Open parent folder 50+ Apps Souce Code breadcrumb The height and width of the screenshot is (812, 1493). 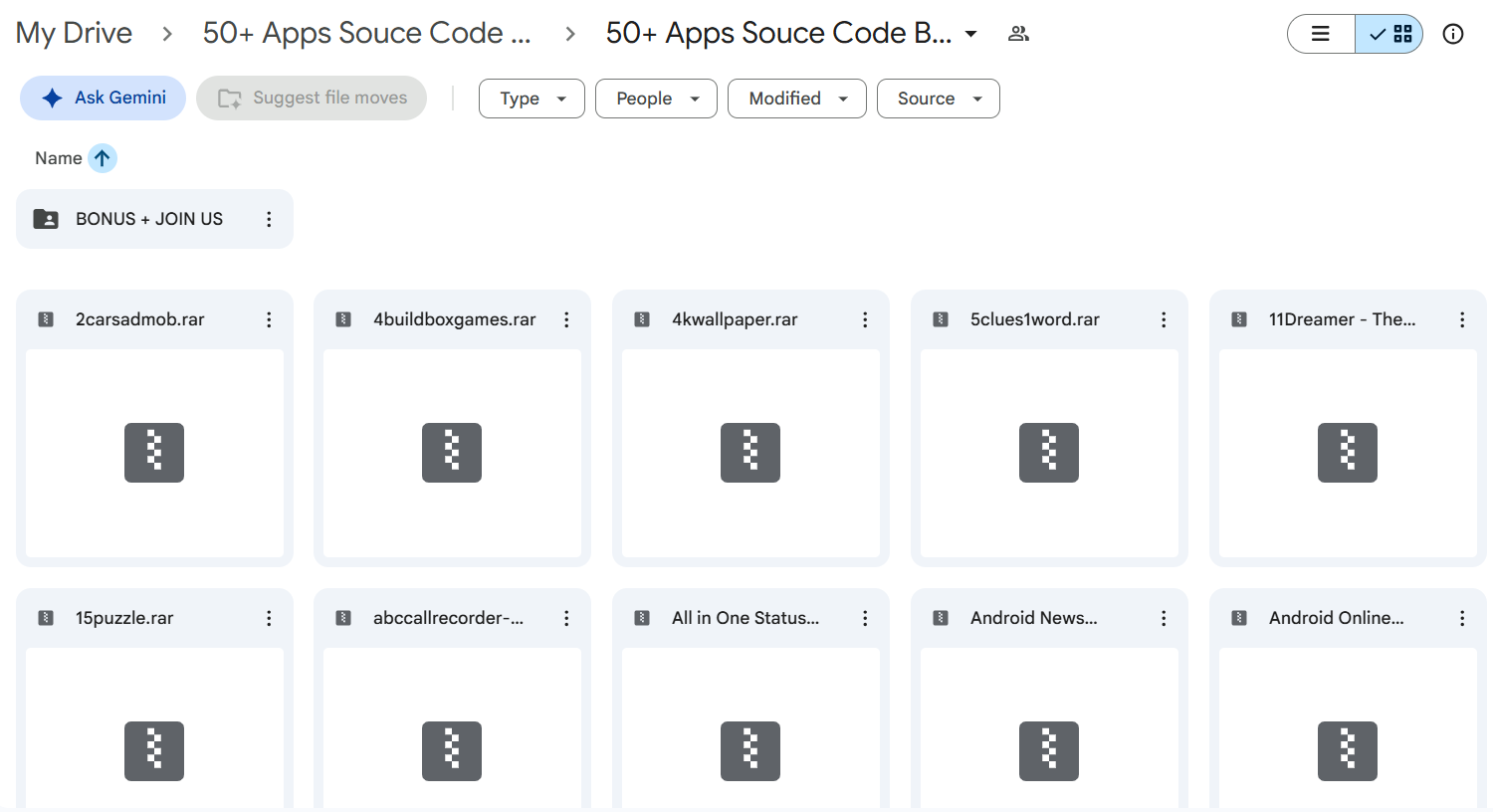point(367,33)
